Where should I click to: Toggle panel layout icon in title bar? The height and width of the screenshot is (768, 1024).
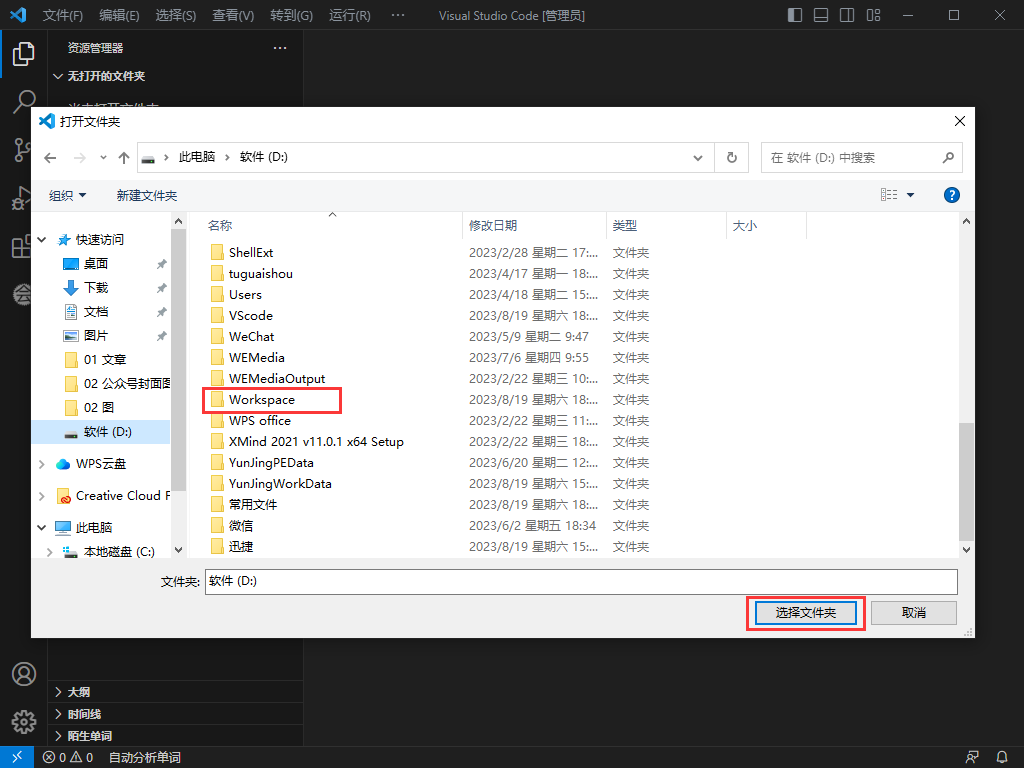pyautogui.click(x=821, y=15)
